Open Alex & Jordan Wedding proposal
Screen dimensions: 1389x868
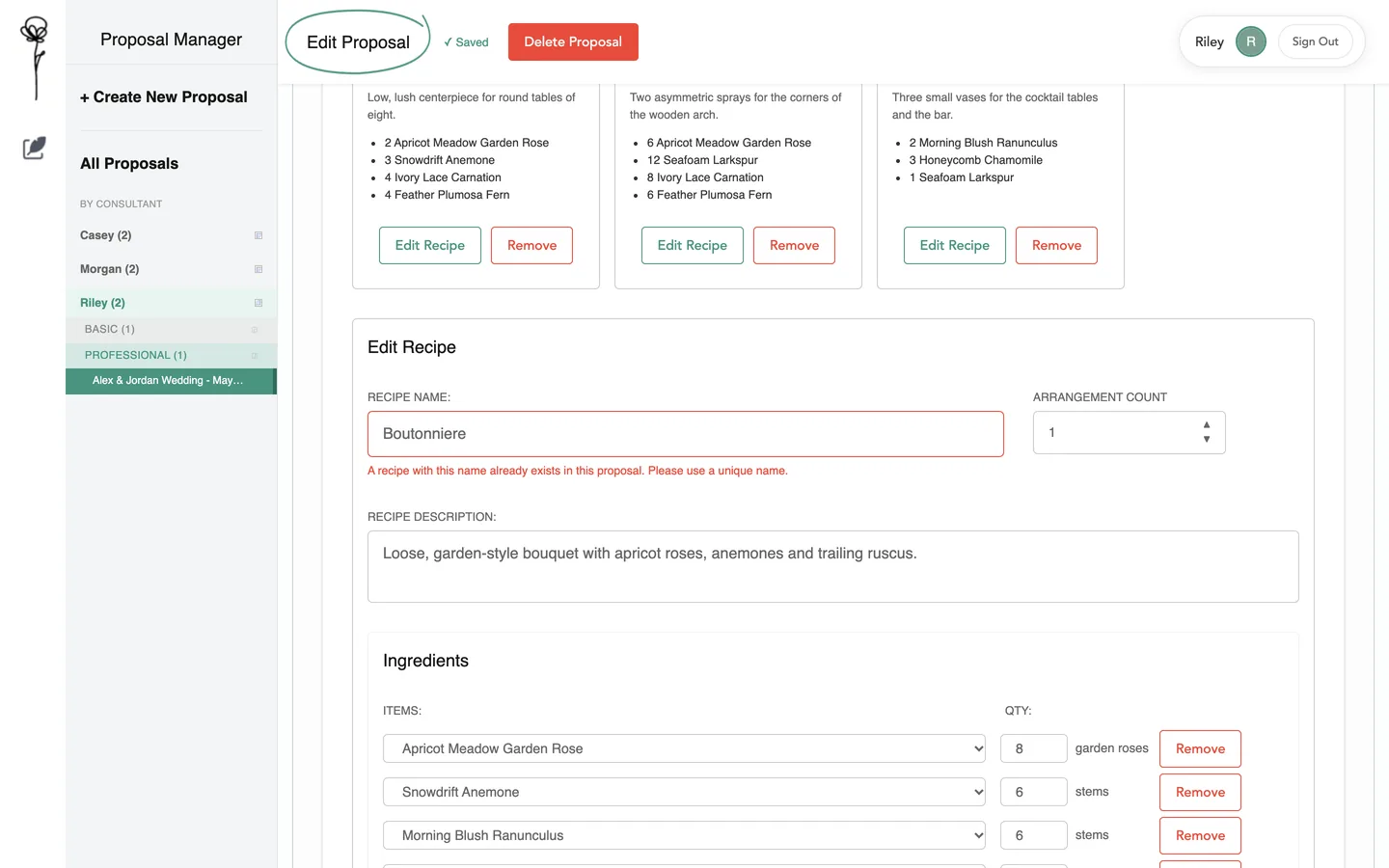click(x=170, y=381)
